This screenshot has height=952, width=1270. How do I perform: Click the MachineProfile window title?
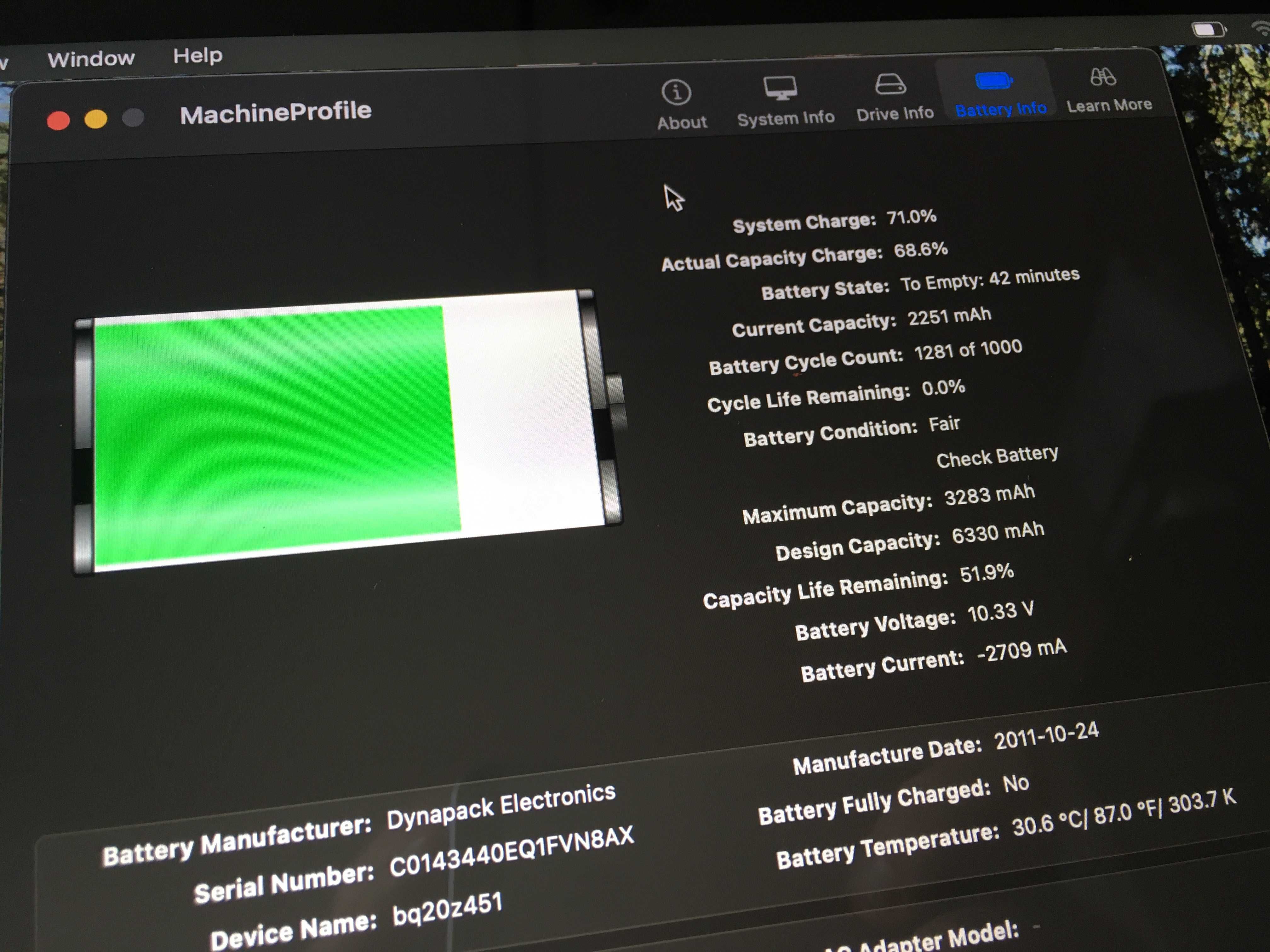coord(276,112)
